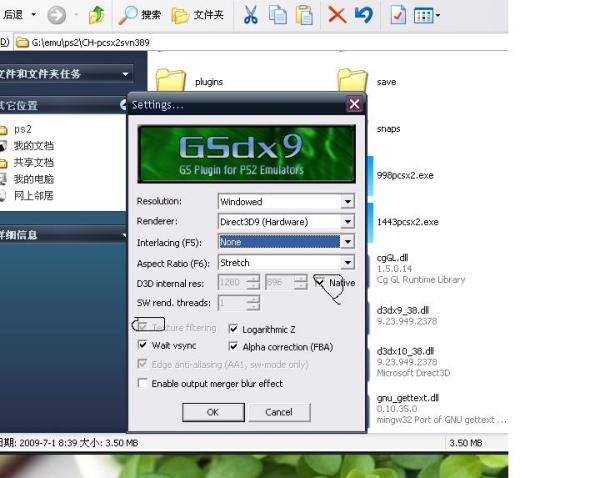Enable output merger blur effect
This screenshot has height=478, width=600.
point(142,383)
